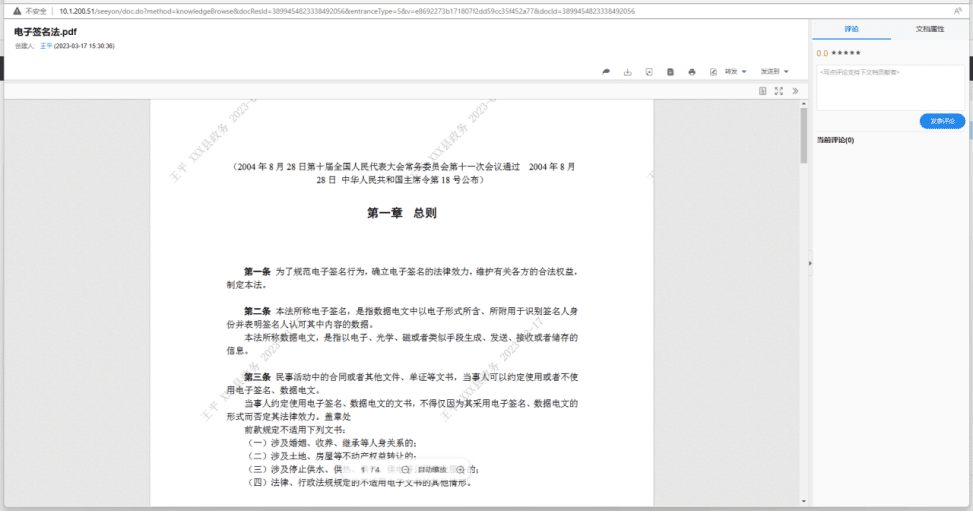The image size is (973, 512).
Task: Click the browser address bar URL
Action: [347, 11]
